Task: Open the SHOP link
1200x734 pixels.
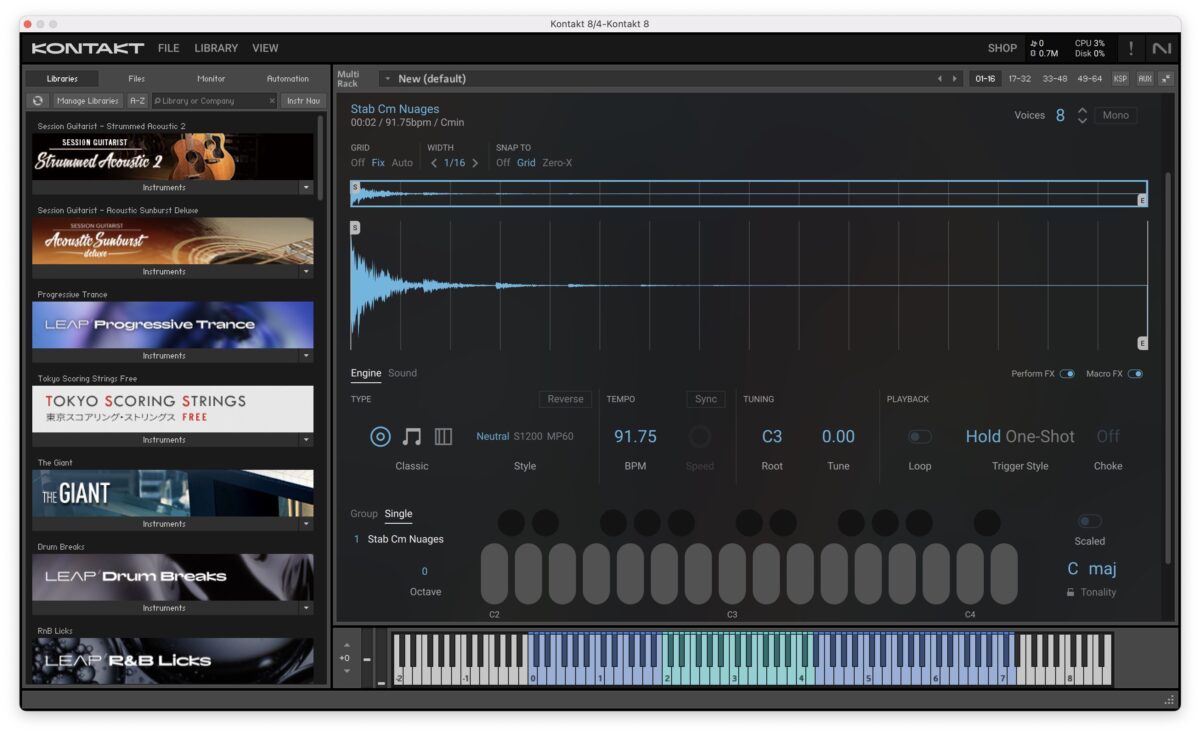Action: coord(1002,48)
